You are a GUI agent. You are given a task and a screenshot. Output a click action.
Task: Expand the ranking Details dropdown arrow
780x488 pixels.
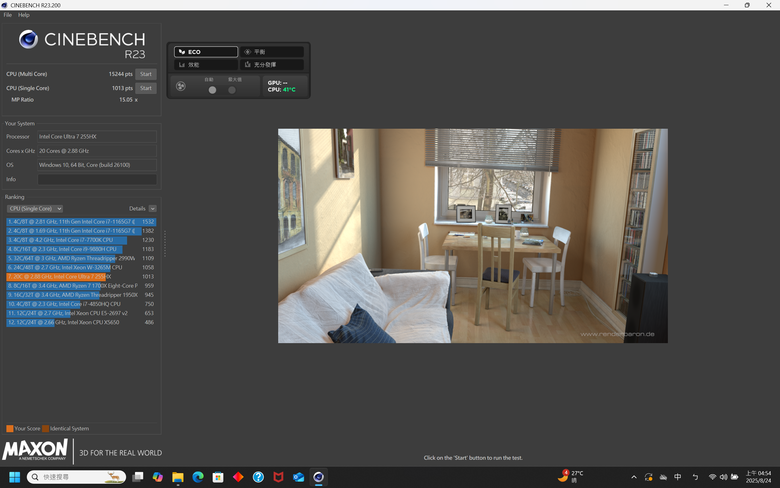(x=153, y=209)
